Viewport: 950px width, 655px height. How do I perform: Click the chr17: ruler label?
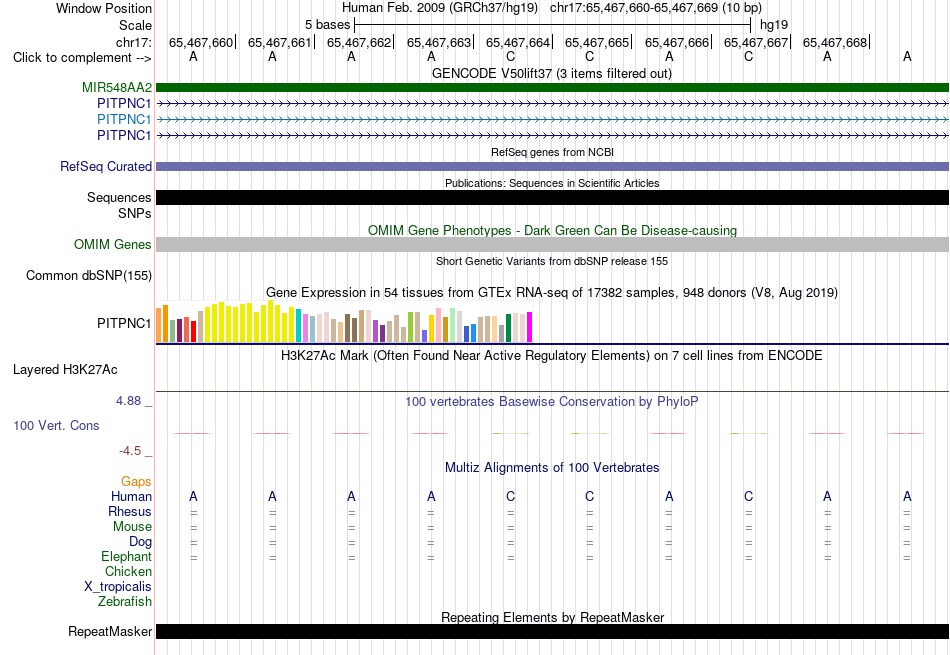click(x=133, y=42)
